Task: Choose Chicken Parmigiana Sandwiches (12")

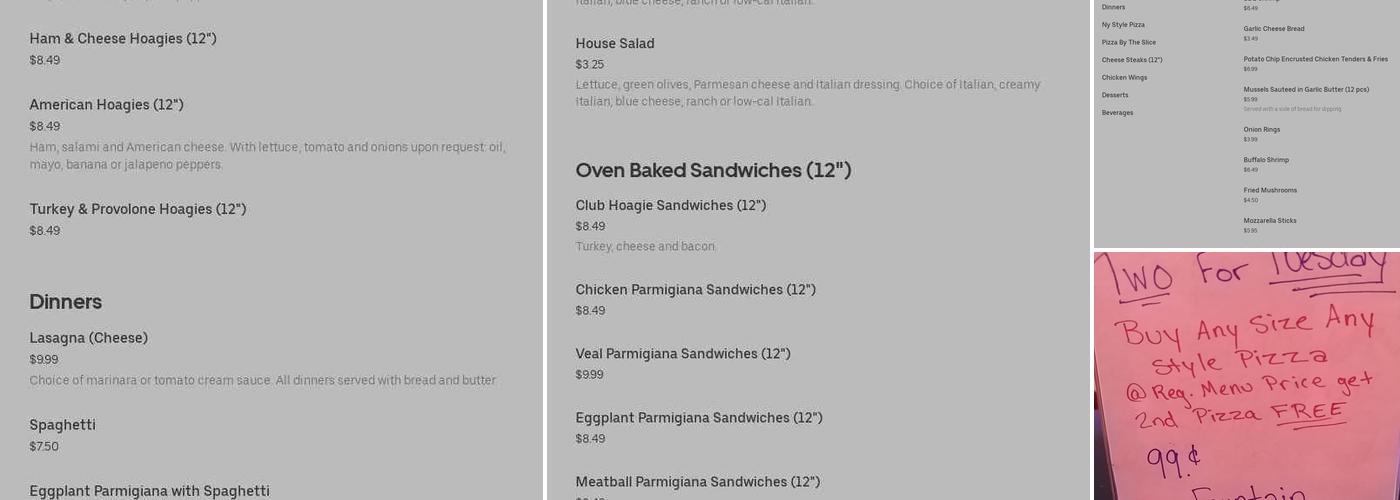Action: coord(695,290)
